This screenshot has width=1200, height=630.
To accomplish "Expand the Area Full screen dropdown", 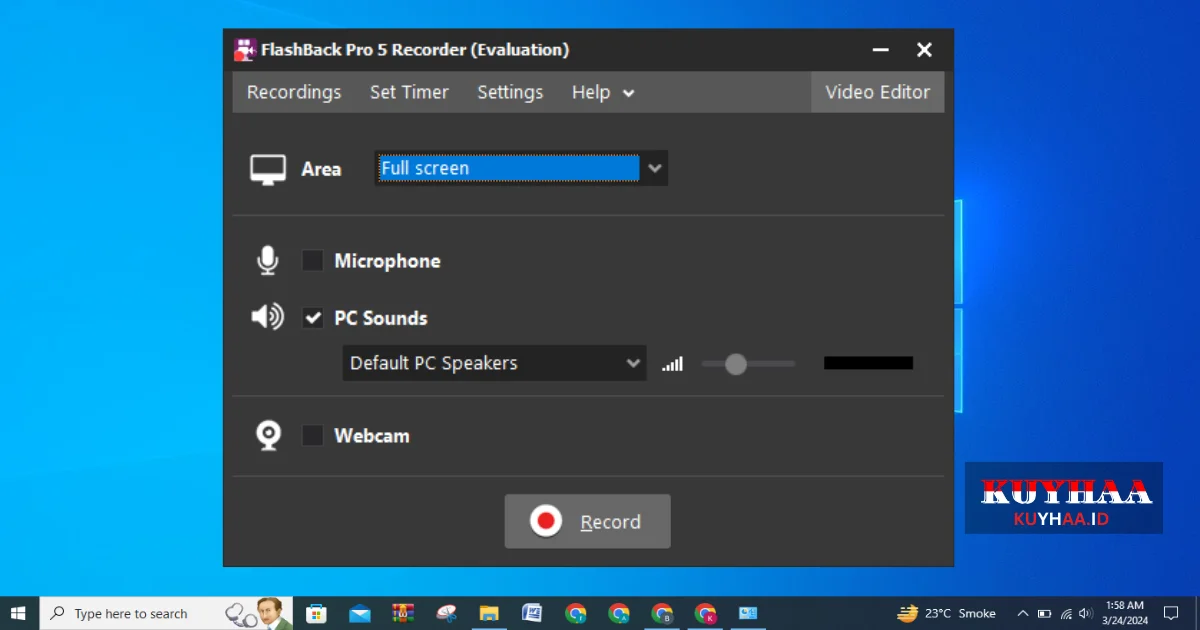I will click(655, 169).
